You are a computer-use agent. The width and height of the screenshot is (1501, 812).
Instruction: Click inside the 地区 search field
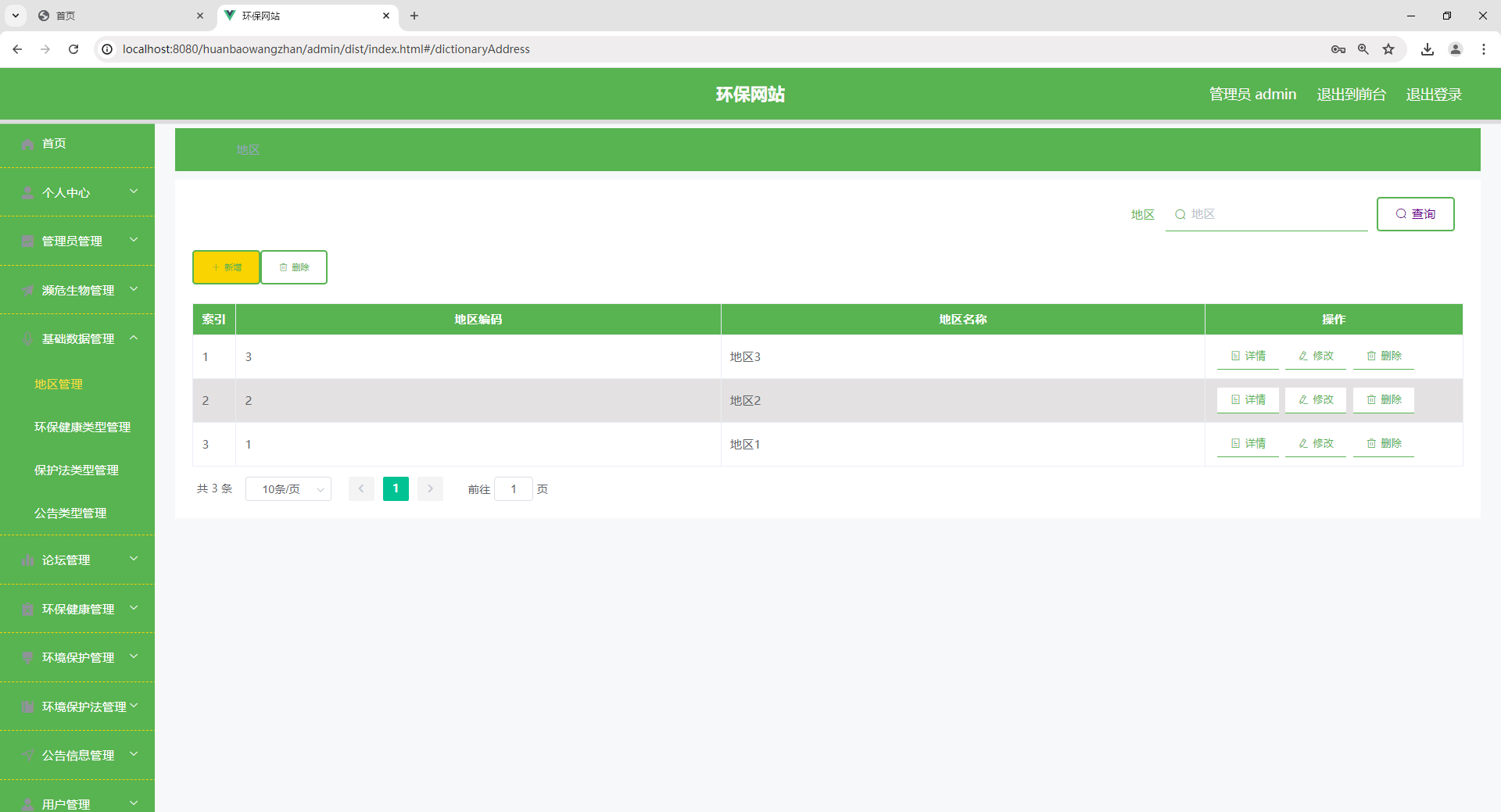1266,213
